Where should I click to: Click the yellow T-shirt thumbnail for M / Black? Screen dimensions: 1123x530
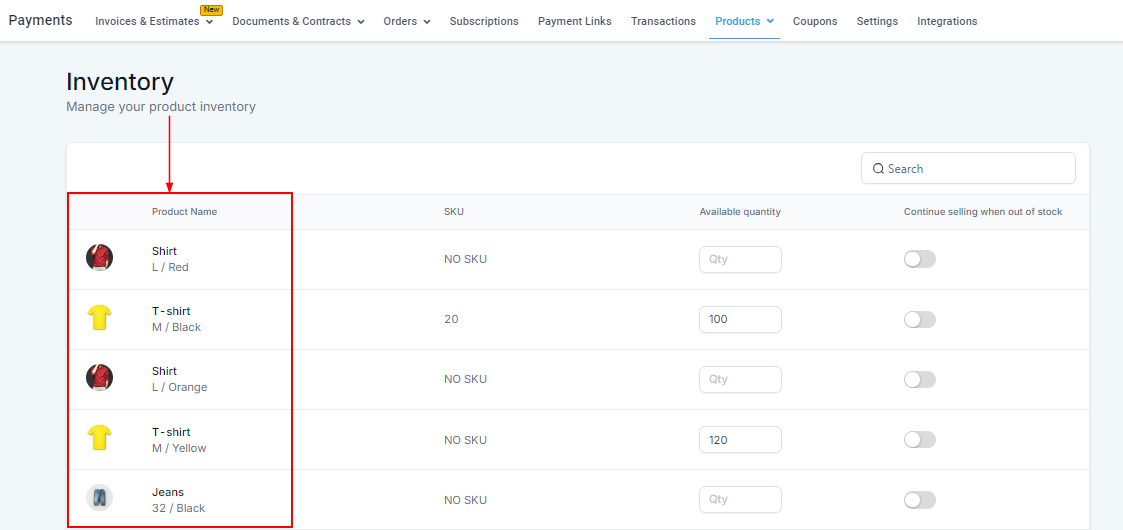100,317
